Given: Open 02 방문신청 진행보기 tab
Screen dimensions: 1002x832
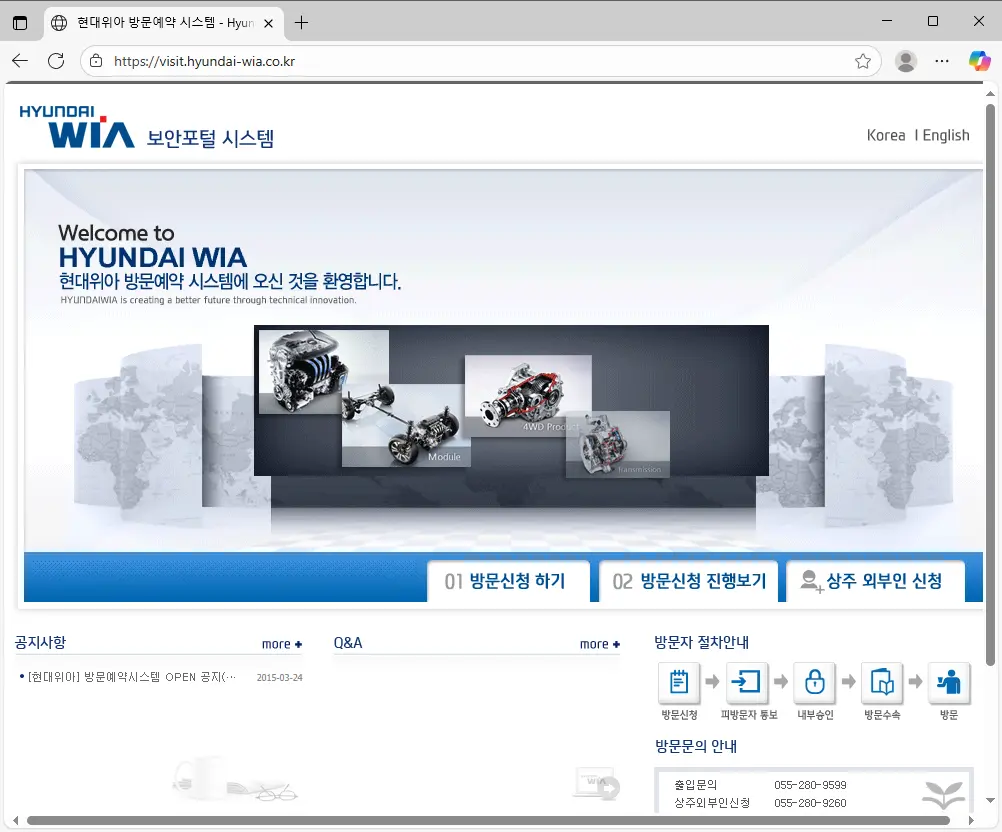Looking at the screenshot, I should pos(689,581).
